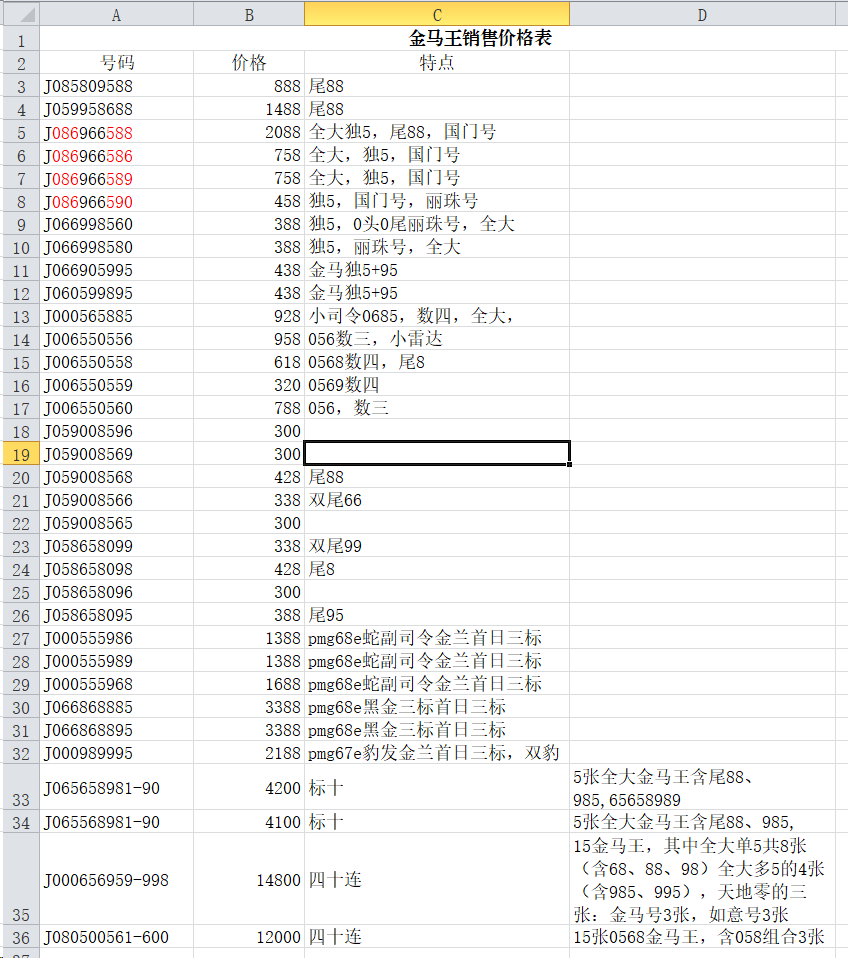Select cell J059008596
This screenshot has height=958, width=848.
click(x=117, y=431)
